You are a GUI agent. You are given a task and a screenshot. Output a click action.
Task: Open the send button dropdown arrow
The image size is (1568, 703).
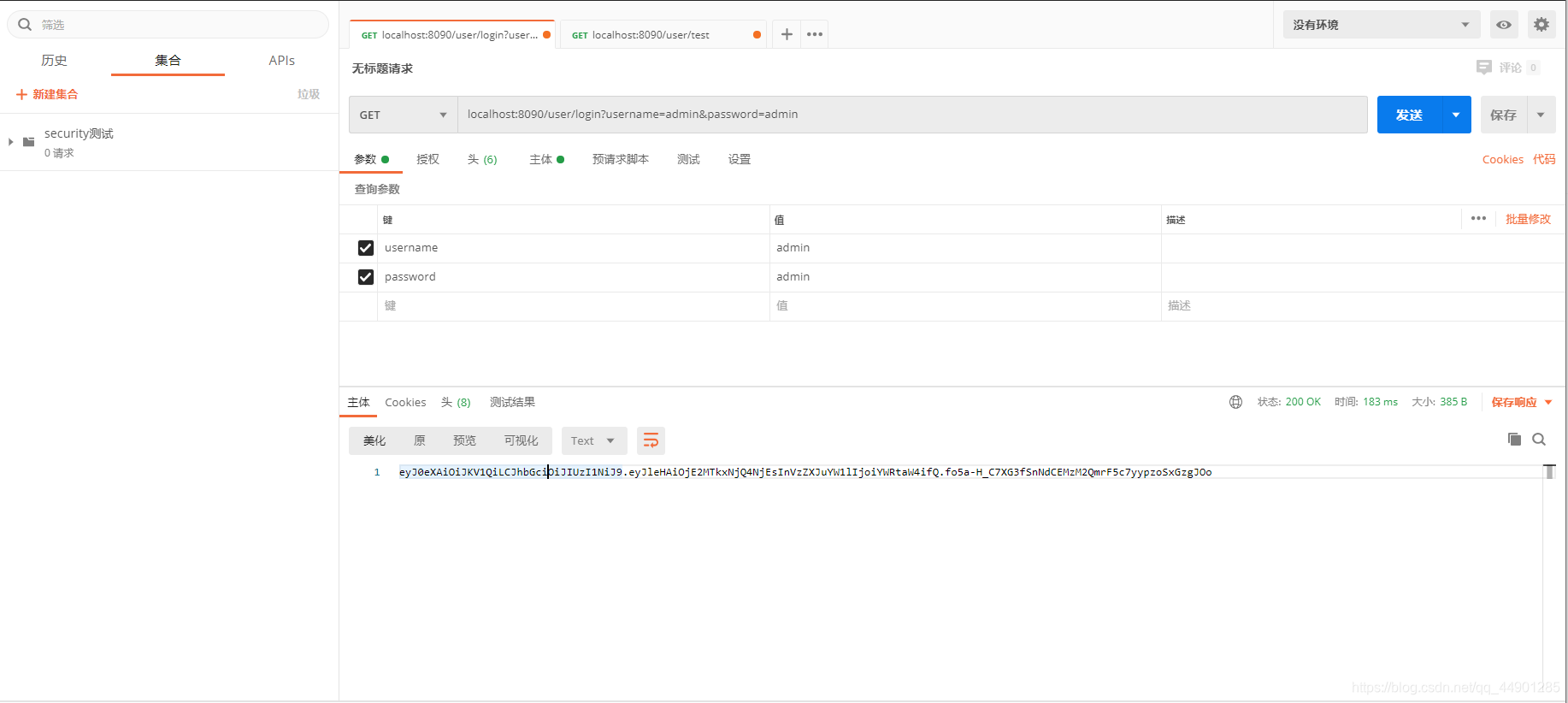(1456, 115)
